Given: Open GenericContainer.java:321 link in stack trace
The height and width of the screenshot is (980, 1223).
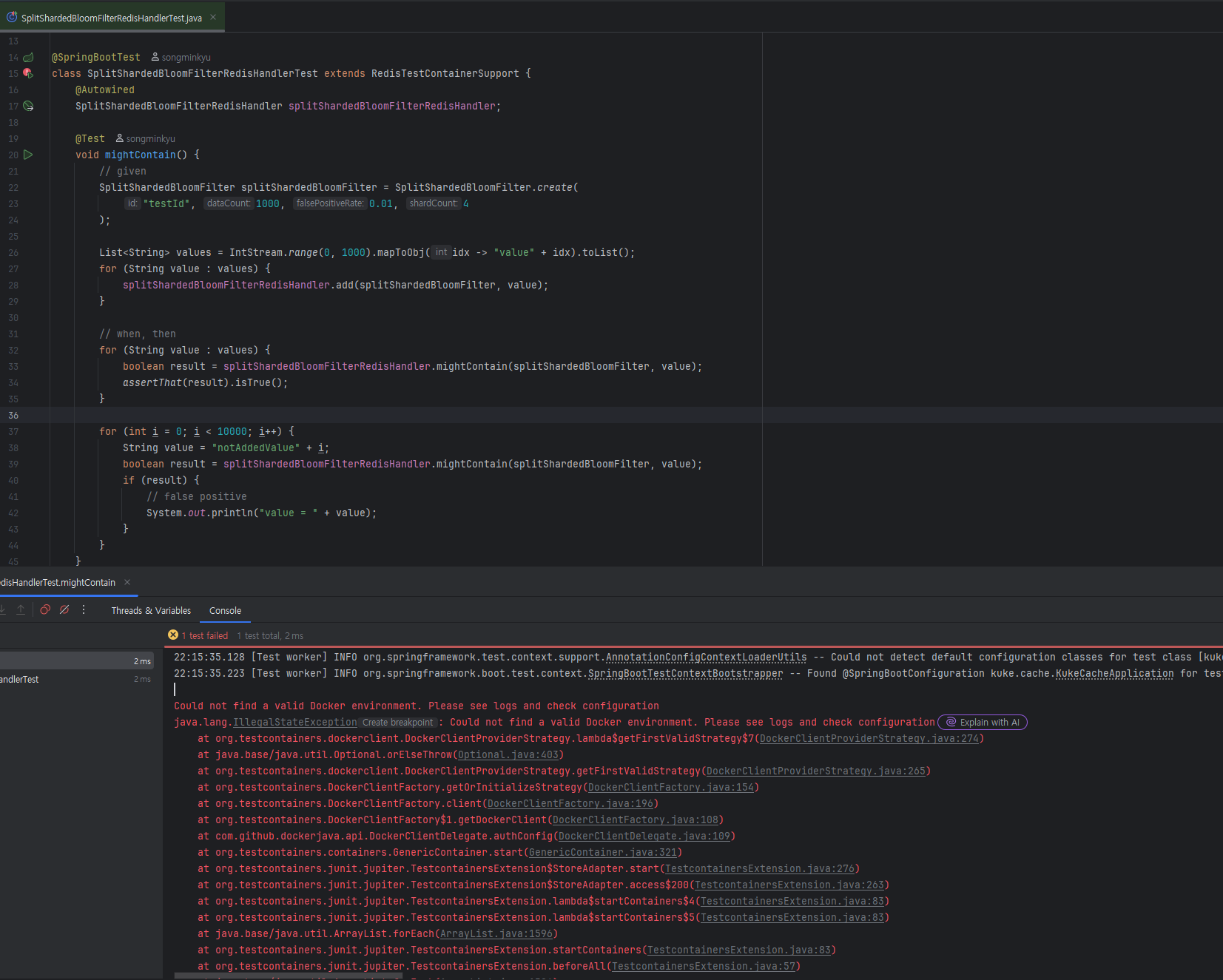Looking at the screenshot, I should [602, 852].
